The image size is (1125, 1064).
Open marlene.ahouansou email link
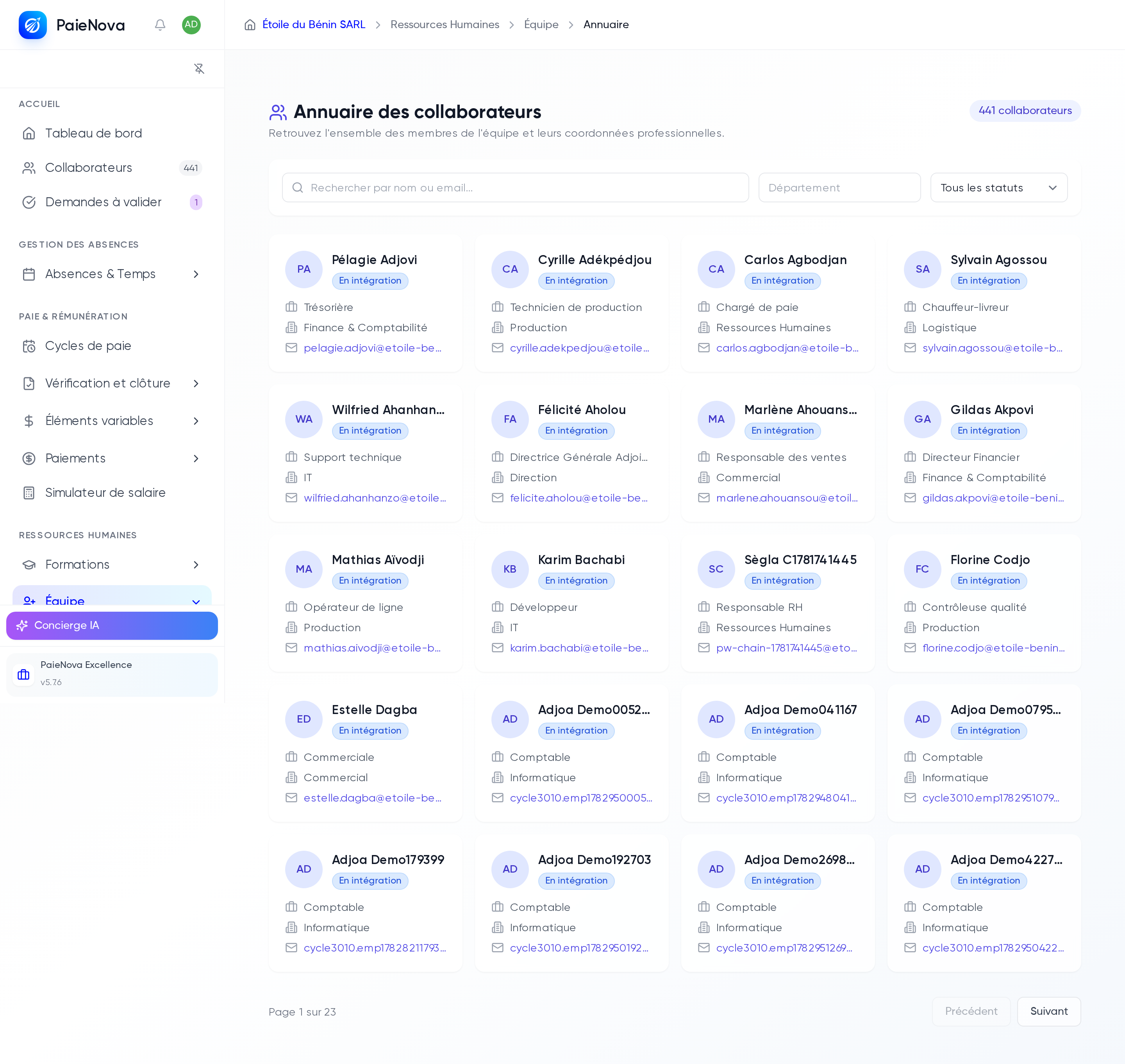point(787,498)
